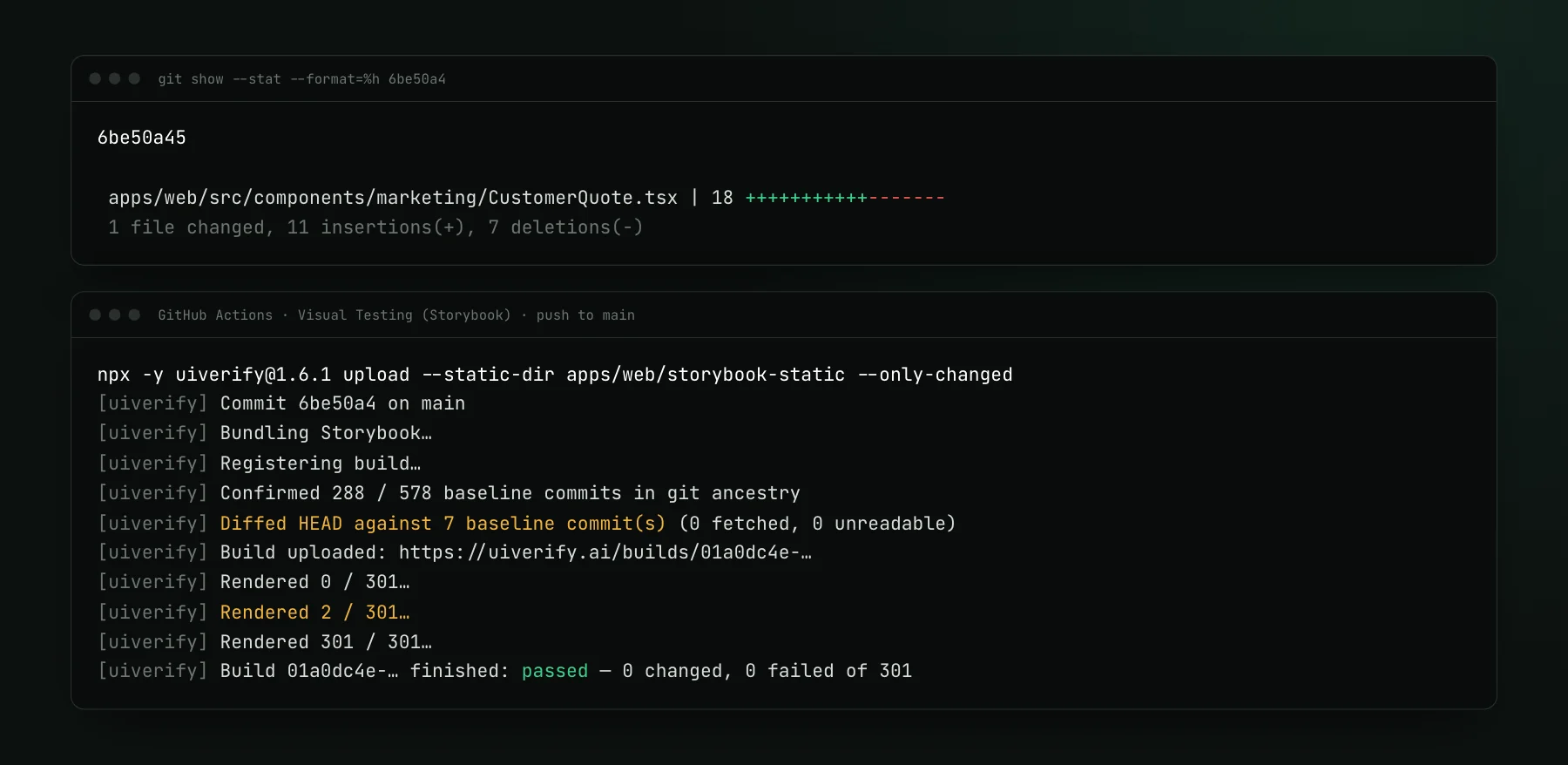Click the green 'passed' status word
This screenshot has height=765, width=1568.
(555, 671)
